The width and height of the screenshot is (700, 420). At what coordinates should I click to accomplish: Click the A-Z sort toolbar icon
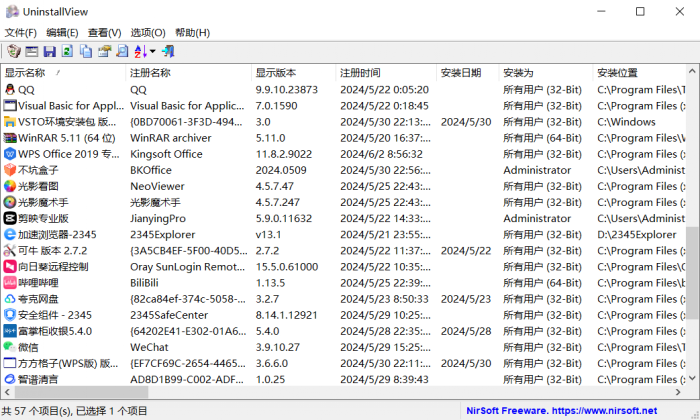coord(140,51)
